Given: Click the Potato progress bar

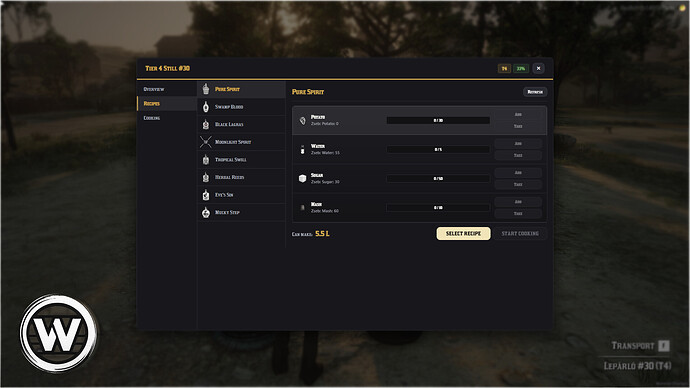Looking at the screenshot, I should [438, 120].
